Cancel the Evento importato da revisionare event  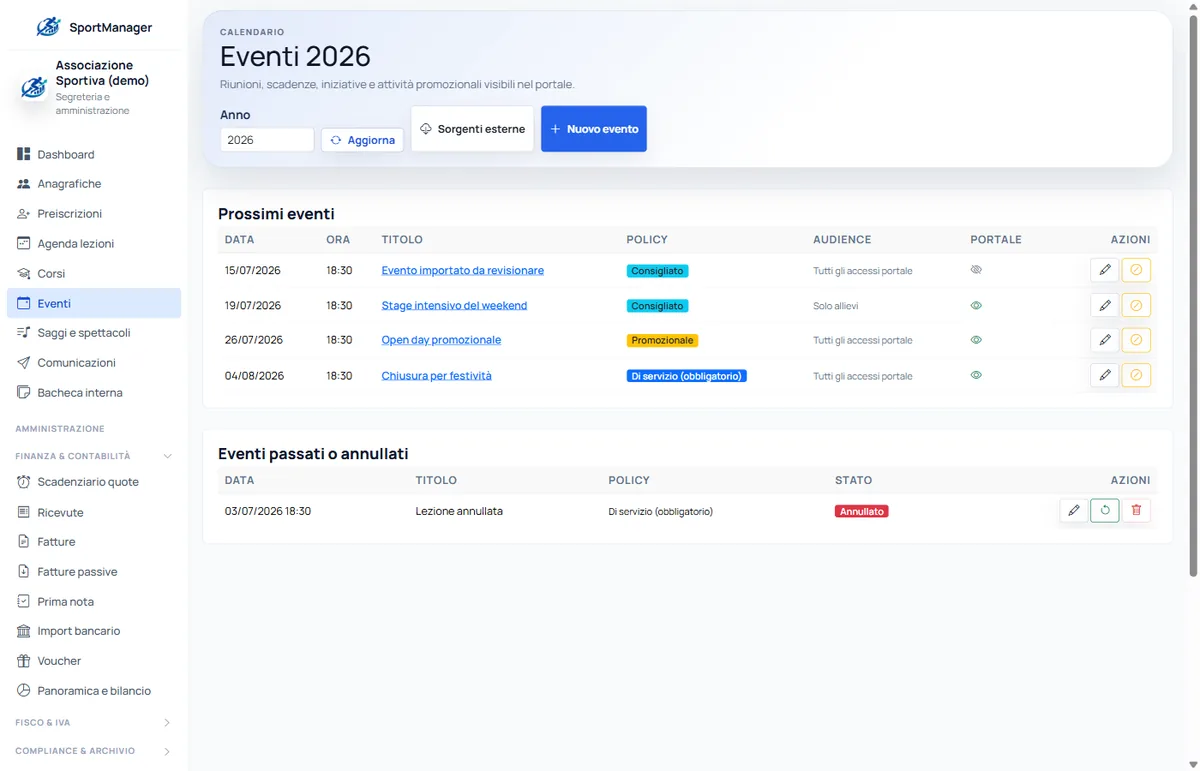coord(1136,270)
